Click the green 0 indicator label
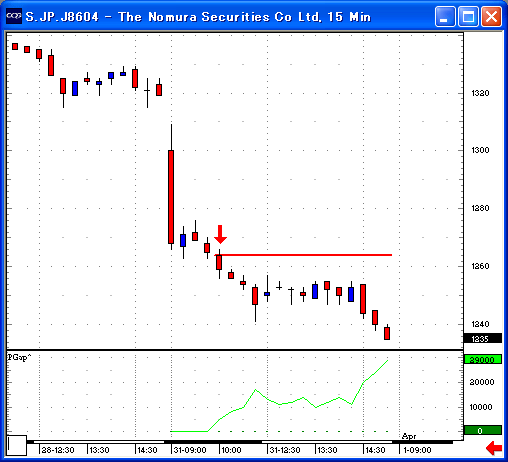This screenshot has width=508, height=462. [483, 430]
